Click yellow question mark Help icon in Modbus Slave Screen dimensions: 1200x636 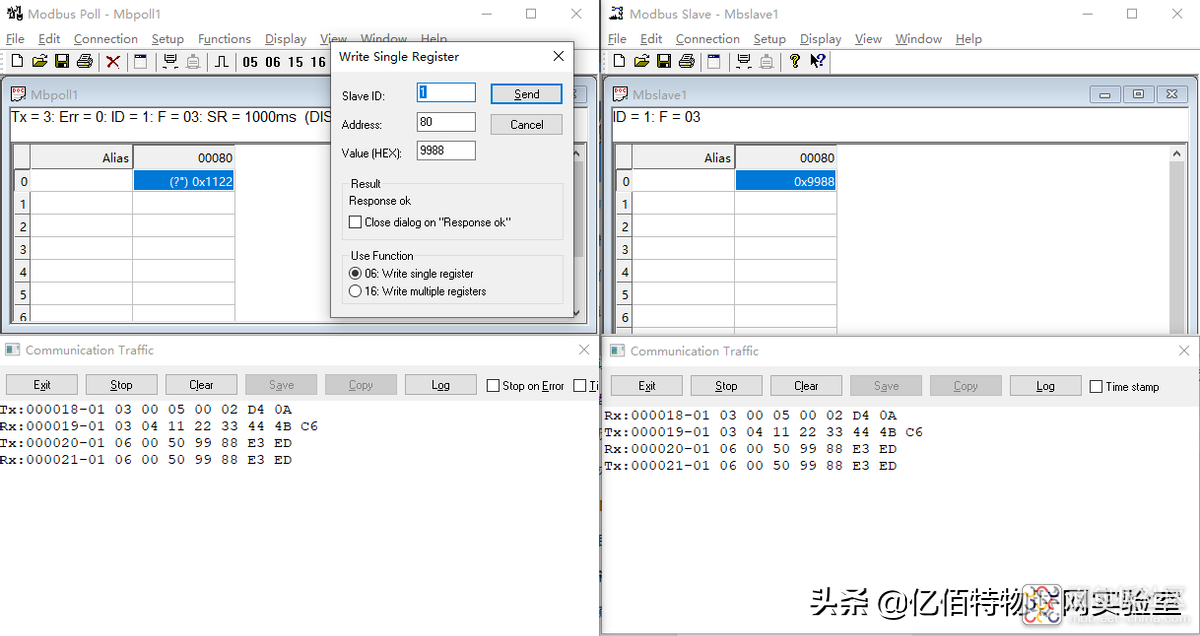point(795,61)
